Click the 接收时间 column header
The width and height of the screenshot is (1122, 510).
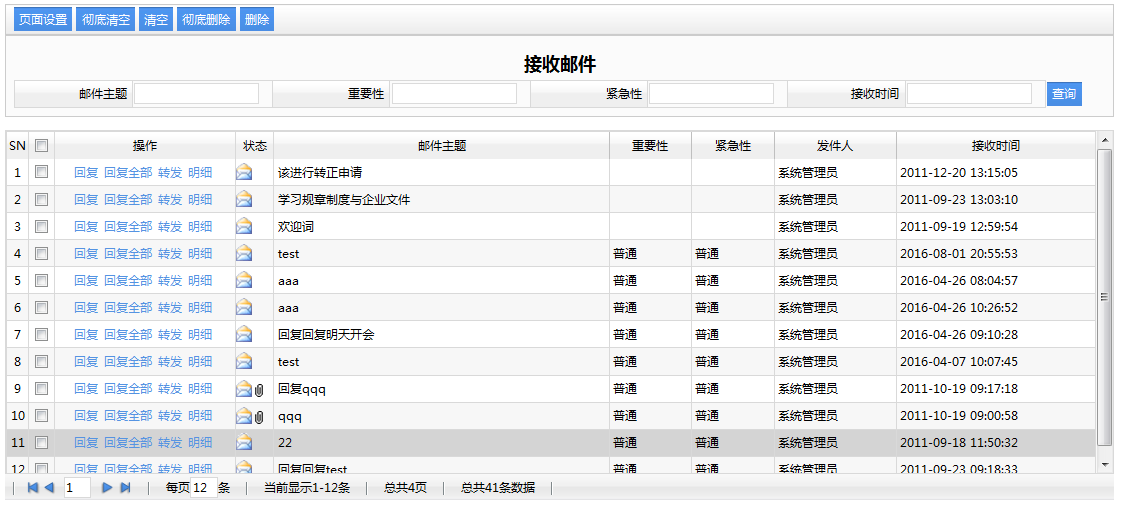(995, 146)
